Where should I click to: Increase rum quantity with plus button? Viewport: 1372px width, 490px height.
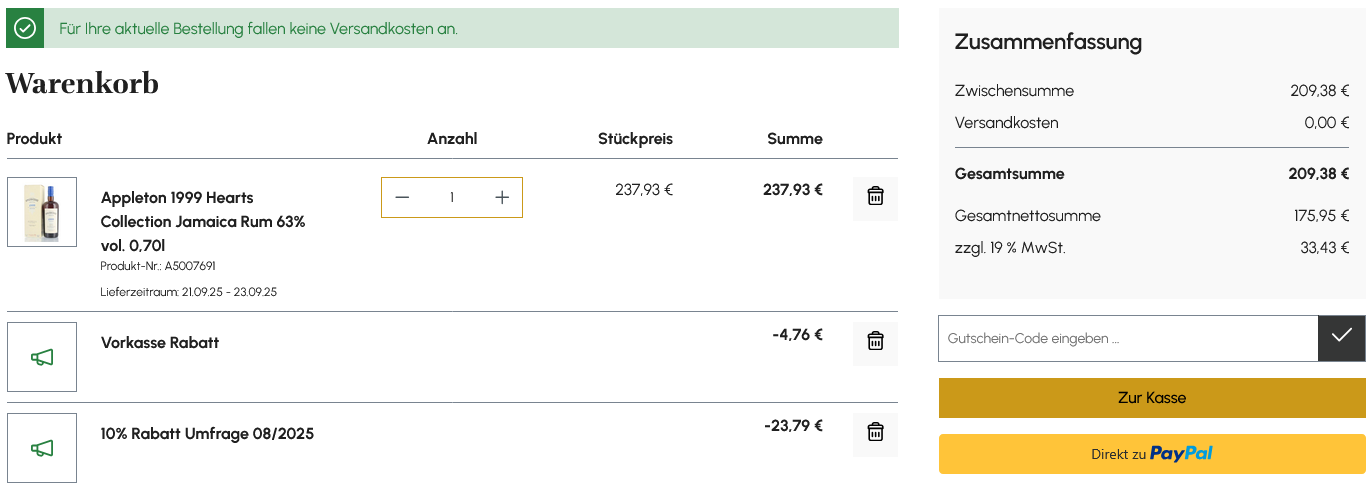coord(502,198)
